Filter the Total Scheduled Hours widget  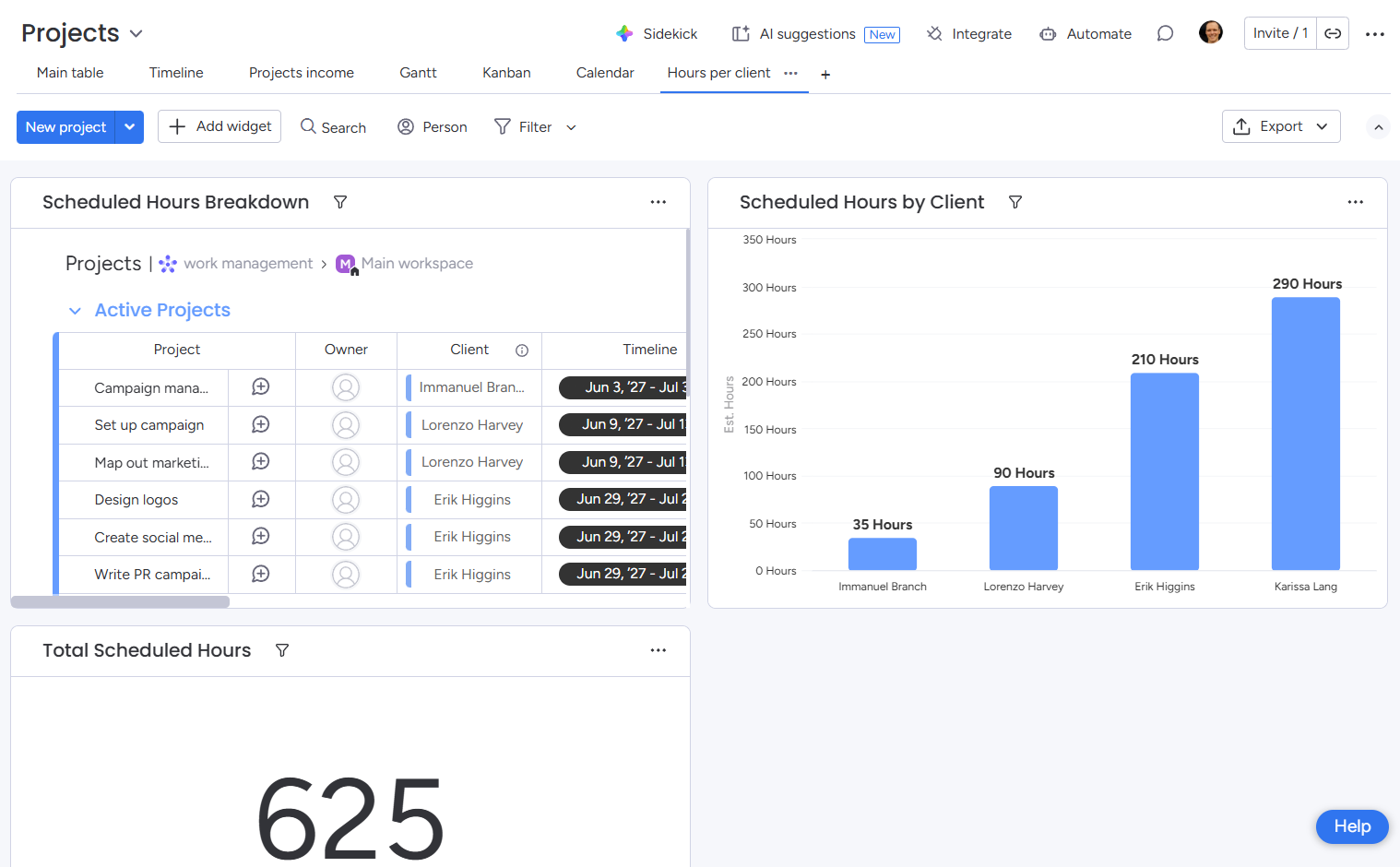point(282,650)
